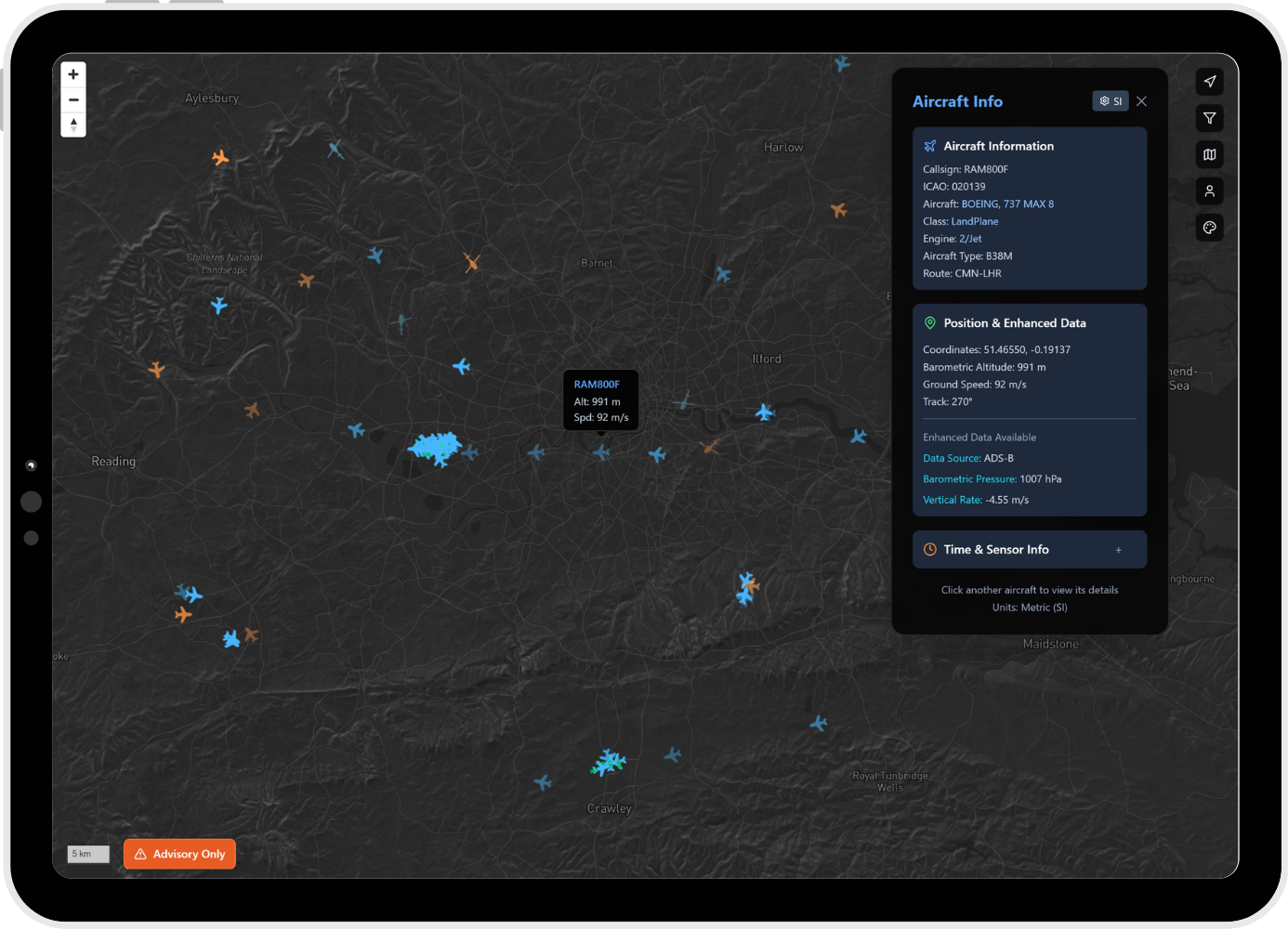This screenshot has height=929, width=1288.
Task: Open the color theme palette icon
Action: click(1209, 228)
